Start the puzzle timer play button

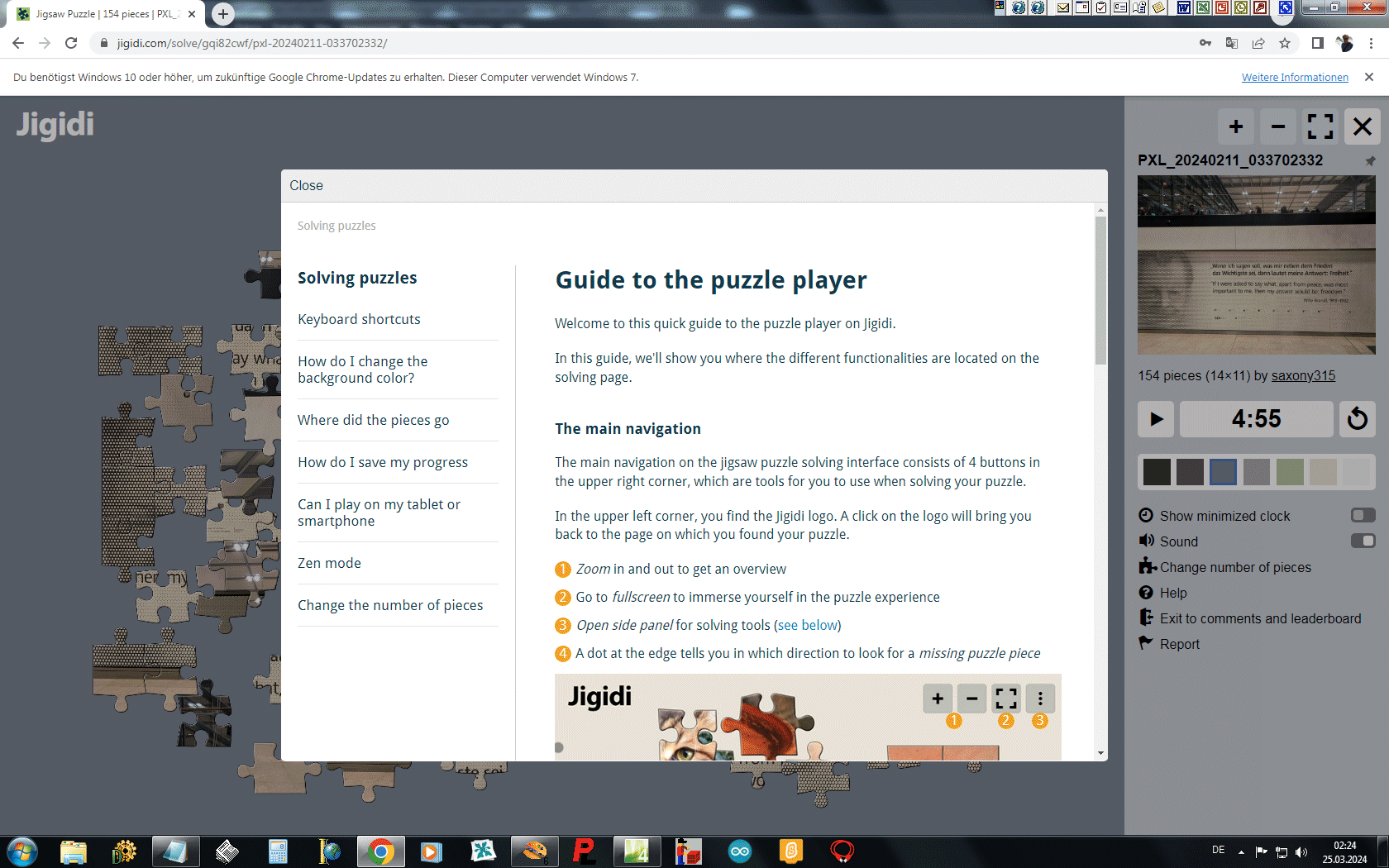pyautogui.click(x=1156, y=419)
